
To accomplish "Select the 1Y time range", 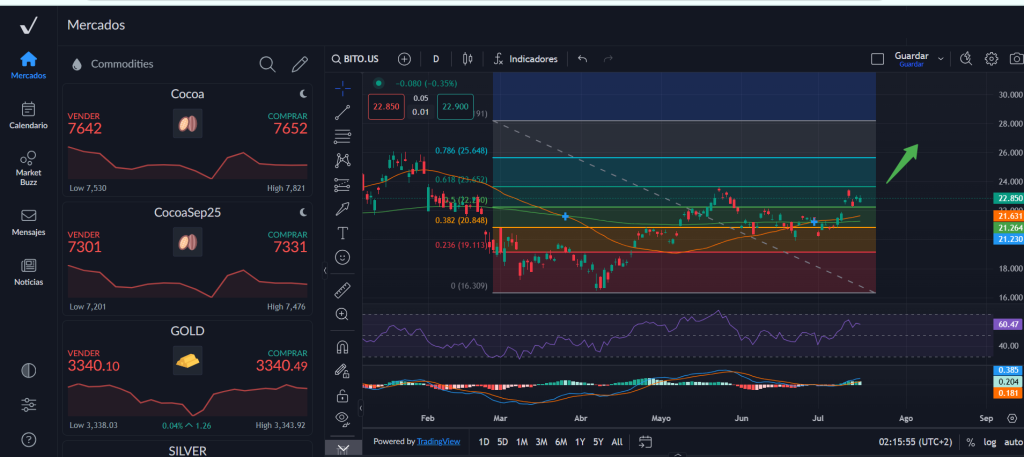I will pyautogui.click(x=580, y=442).
